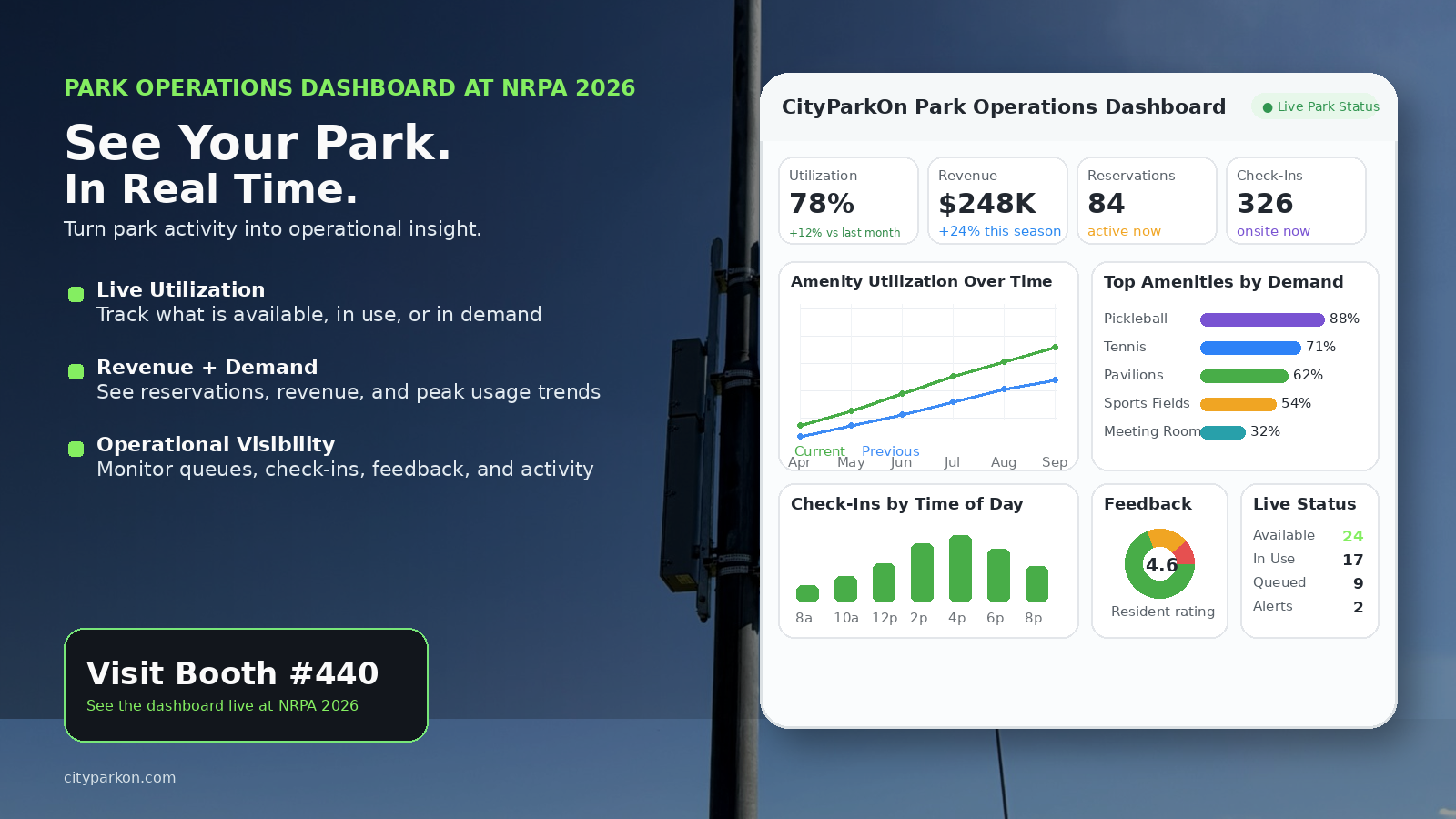Click the Revenue + Demand green bullet
Image resolution: width=1456 pixels, height=819 pixels.
click(x=76, y=371)
